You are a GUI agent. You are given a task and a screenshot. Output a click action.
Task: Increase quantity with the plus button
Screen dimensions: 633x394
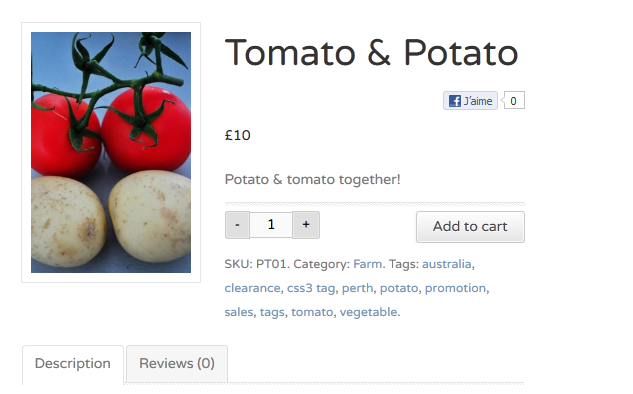tap(306, 225)
